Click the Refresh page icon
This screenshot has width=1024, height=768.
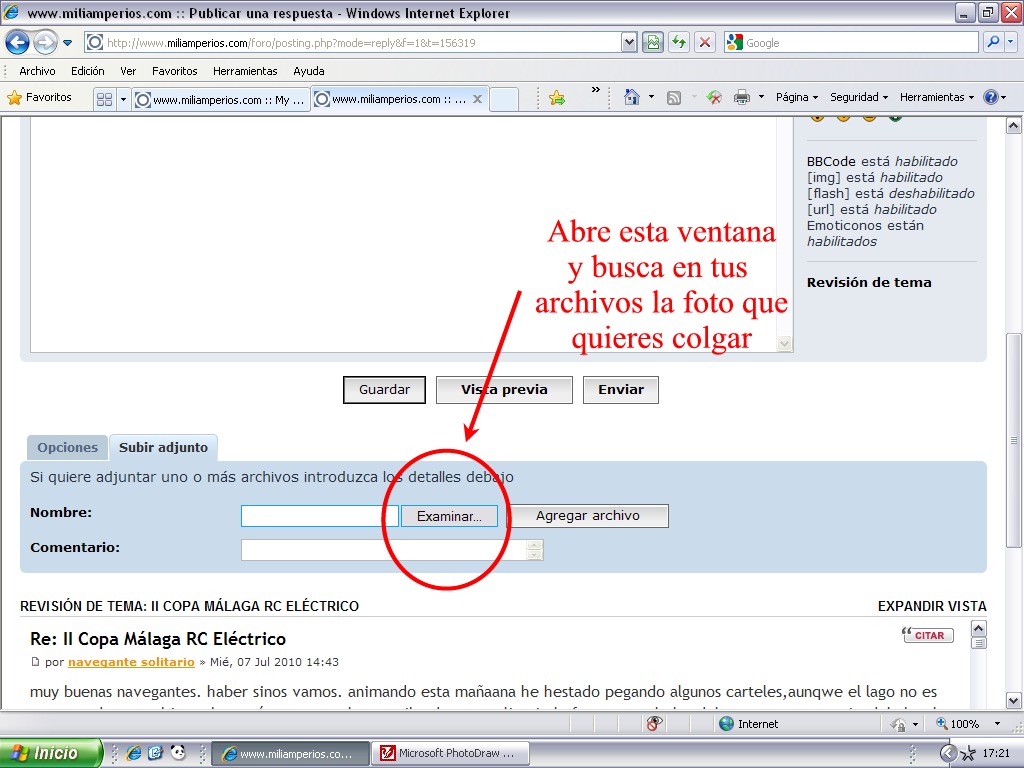[679, 43]
